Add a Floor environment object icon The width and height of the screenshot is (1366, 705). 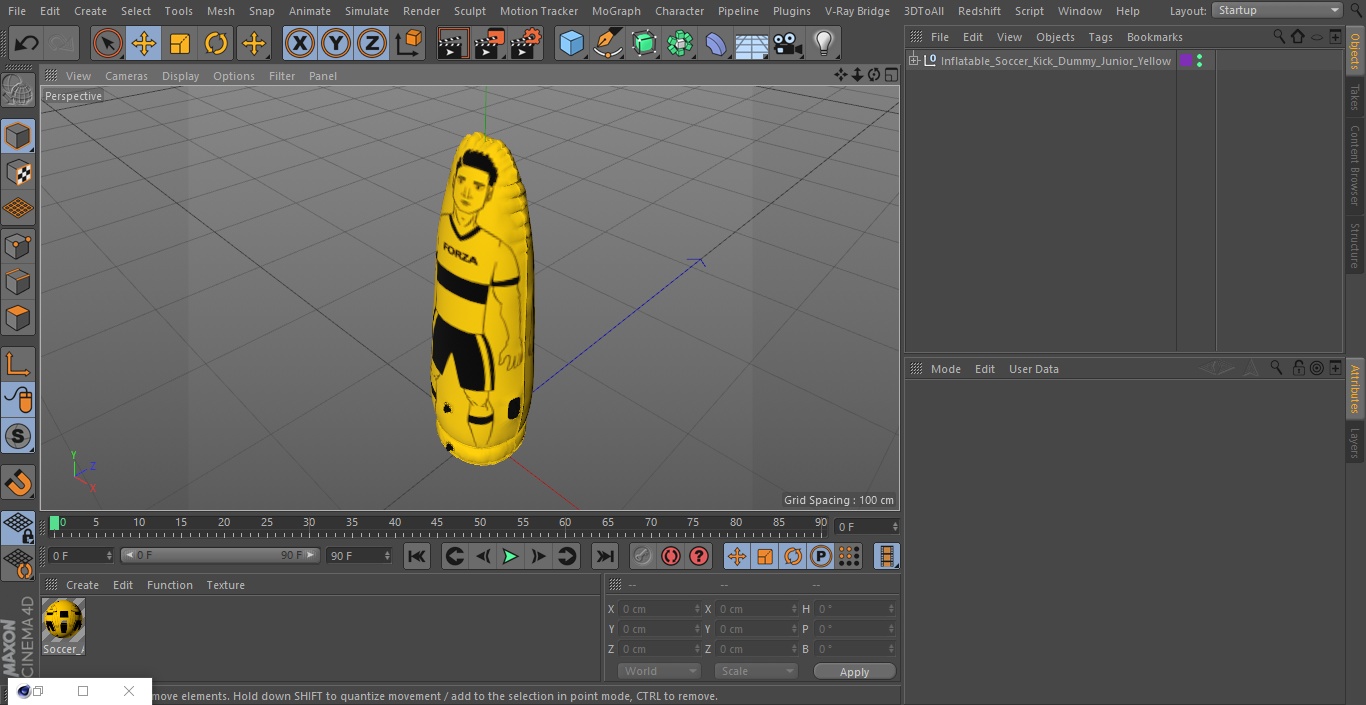[x=752, y=44]
